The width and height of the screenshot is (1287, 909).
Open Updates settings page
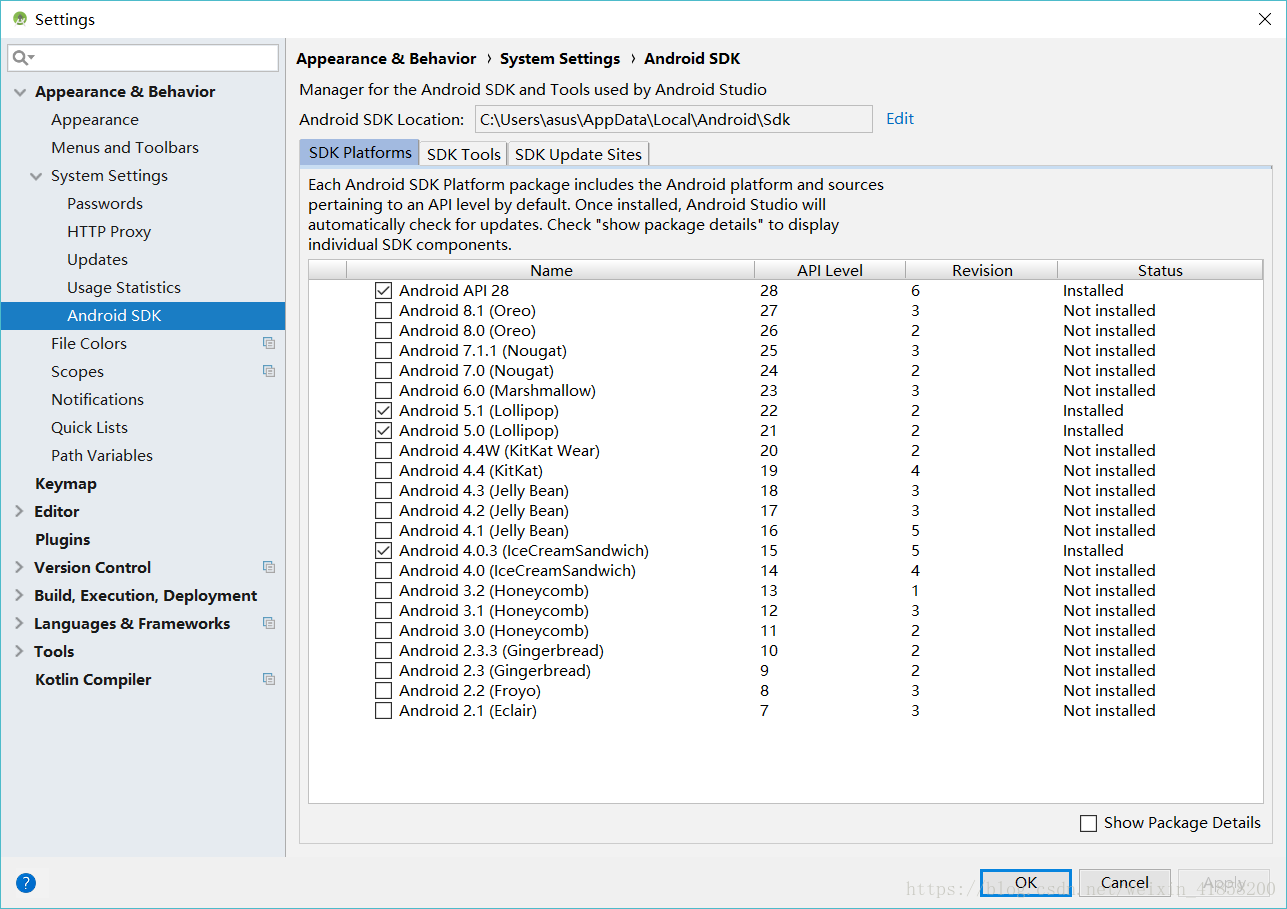(97, 260)
